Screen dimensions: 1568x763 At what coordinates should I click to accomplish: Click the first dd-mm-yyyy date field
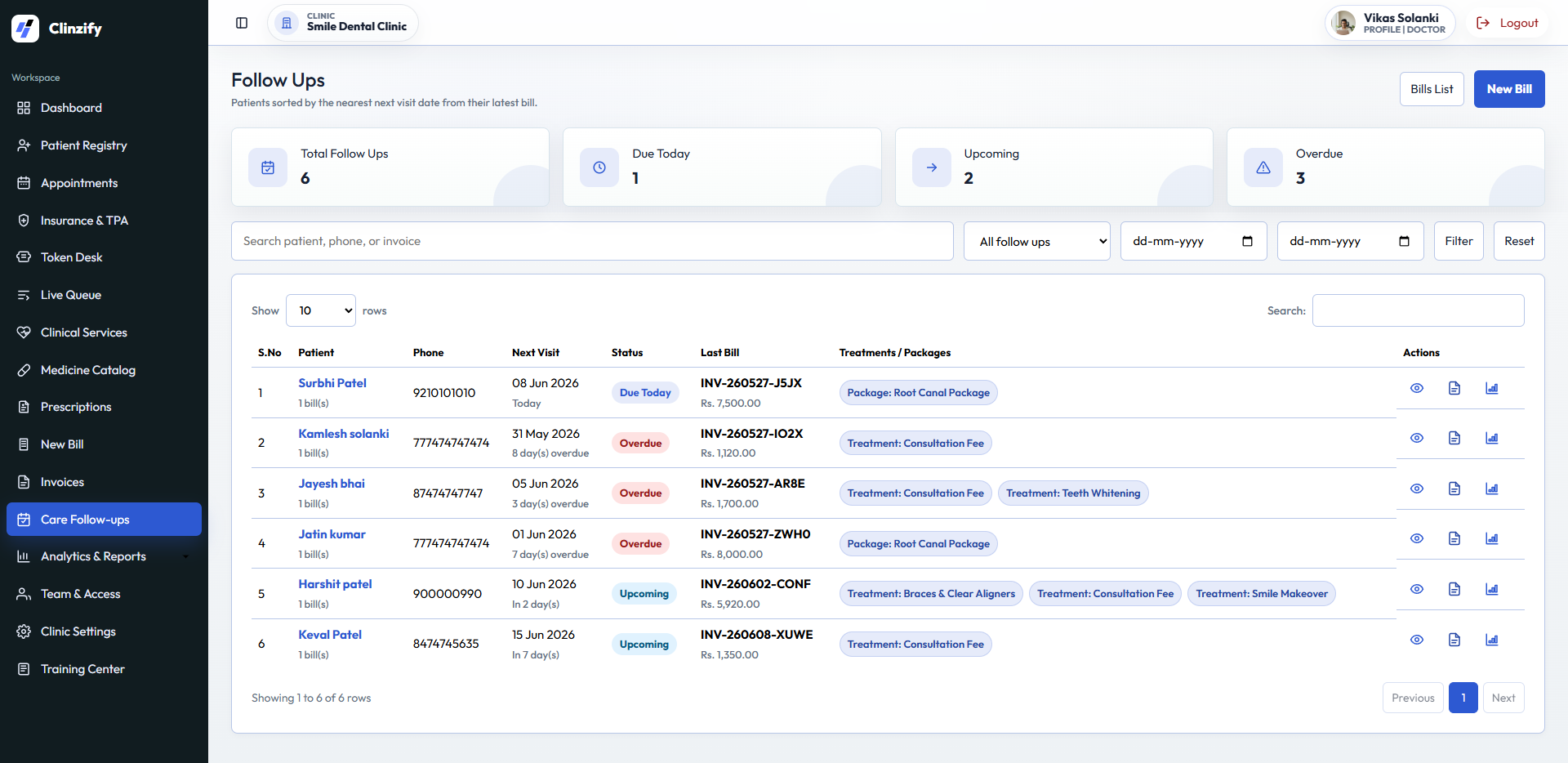1193,241
